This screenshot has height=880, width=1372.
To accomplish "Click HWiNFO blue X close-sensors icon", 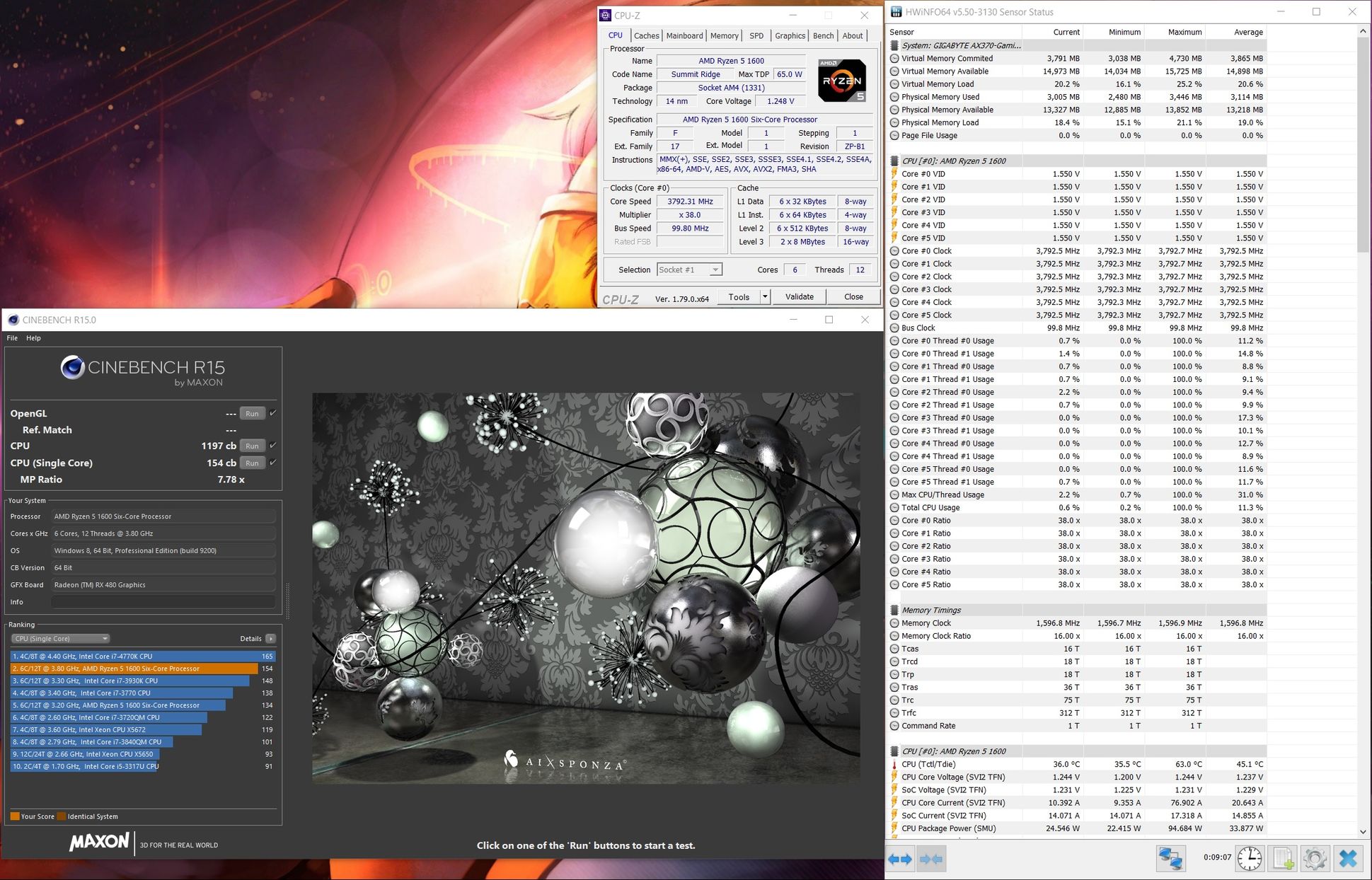I will pos(1348,859).
